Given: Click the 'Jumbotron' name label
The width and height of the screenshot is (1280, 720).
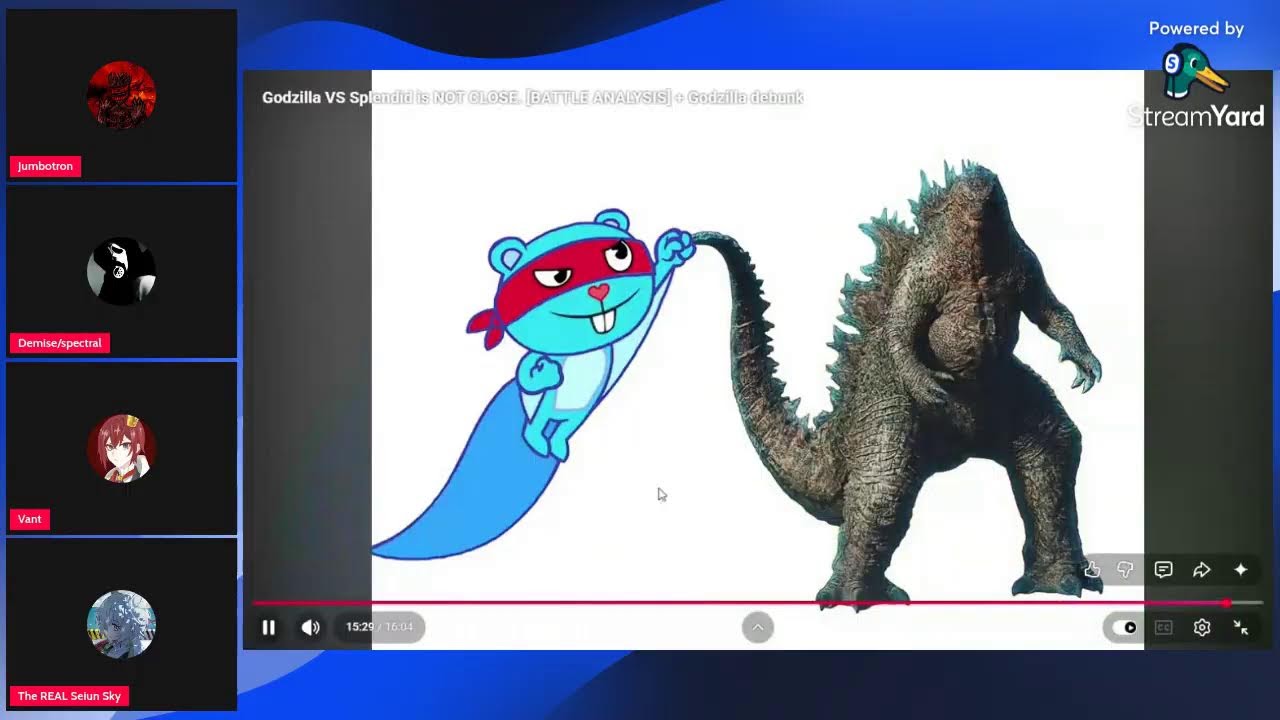Looking at the screenshot, I should (x=45, y=166).
